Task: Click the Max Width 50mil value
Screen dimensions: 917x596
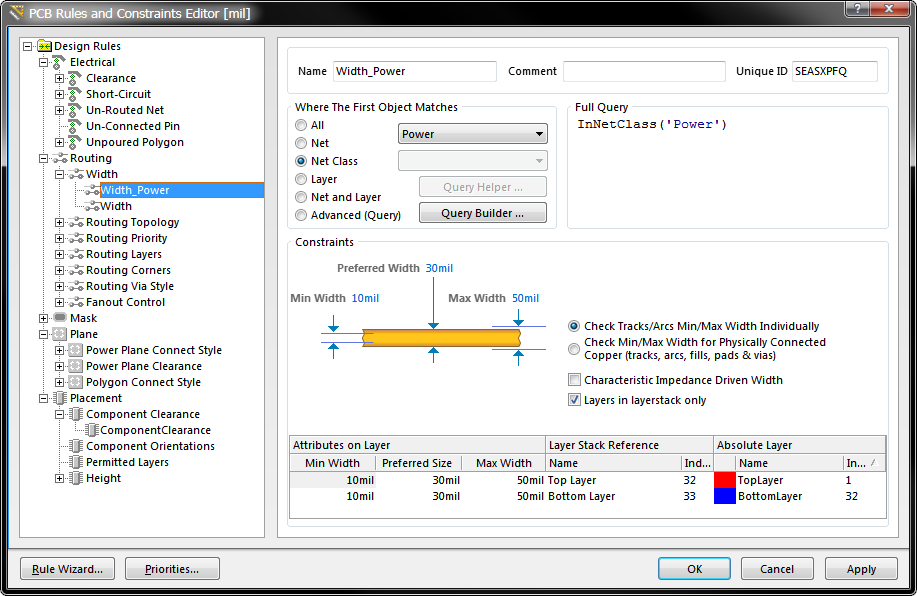Action: click(526, 298)
